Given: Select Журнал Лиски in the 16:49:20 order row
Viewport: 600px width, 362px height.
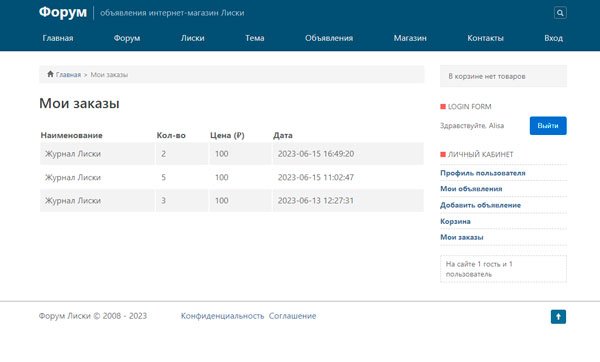Looking at the screenshot, I should tap(73, 154).
